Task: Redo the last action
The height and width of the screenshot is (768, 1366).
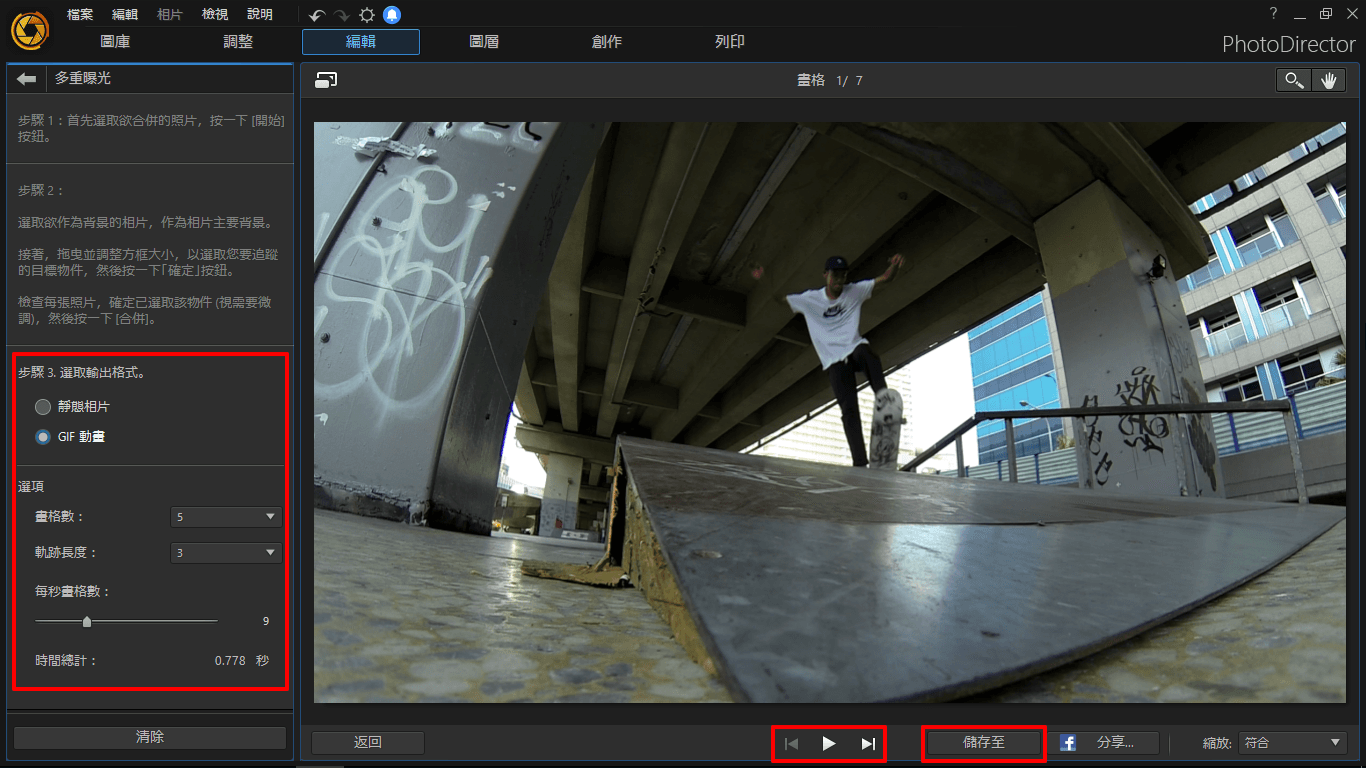Action: pos(342,15)
